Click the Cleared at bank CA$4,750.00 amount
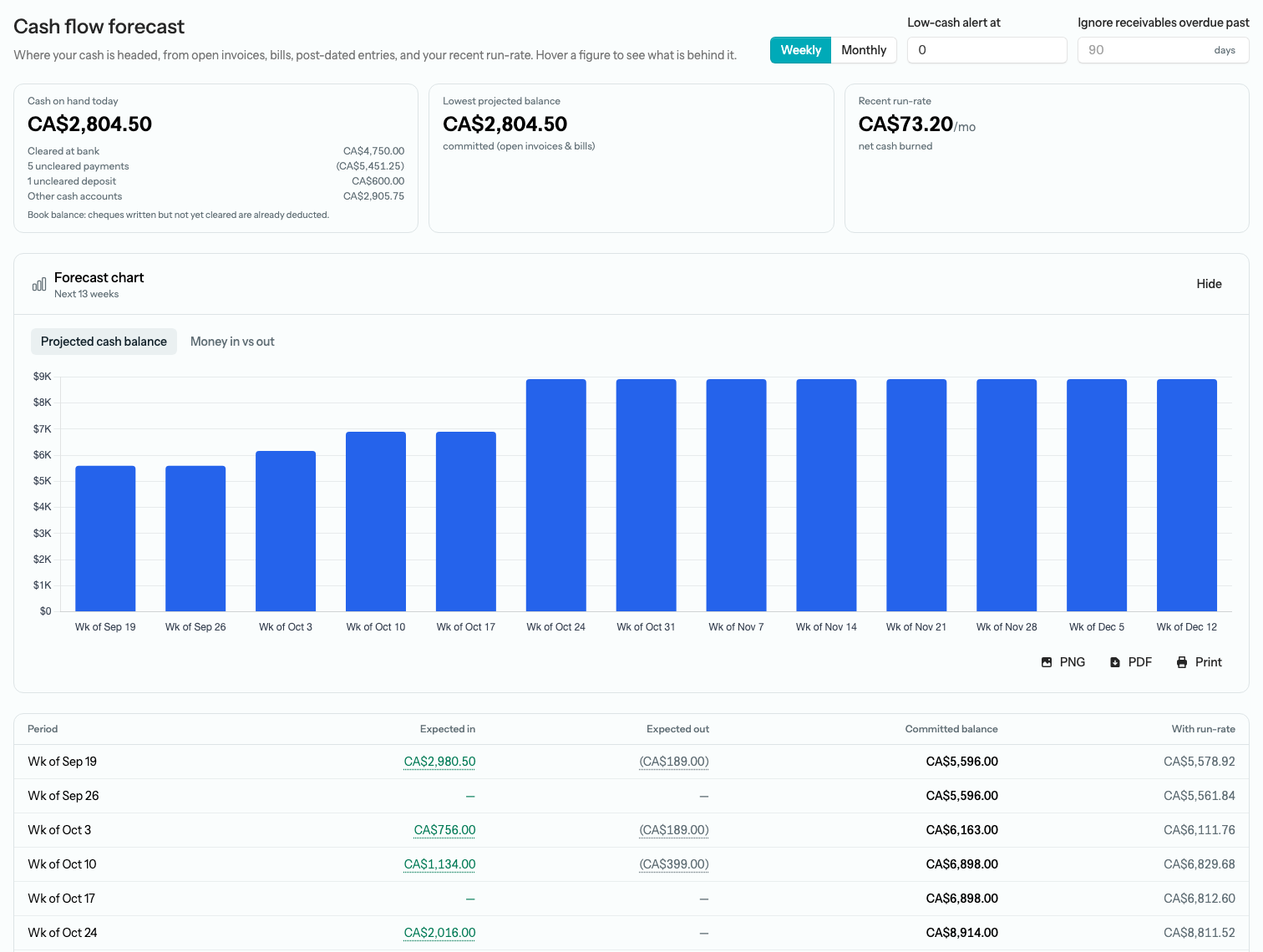Screen dimensions: 1263x952 [373, 151]
